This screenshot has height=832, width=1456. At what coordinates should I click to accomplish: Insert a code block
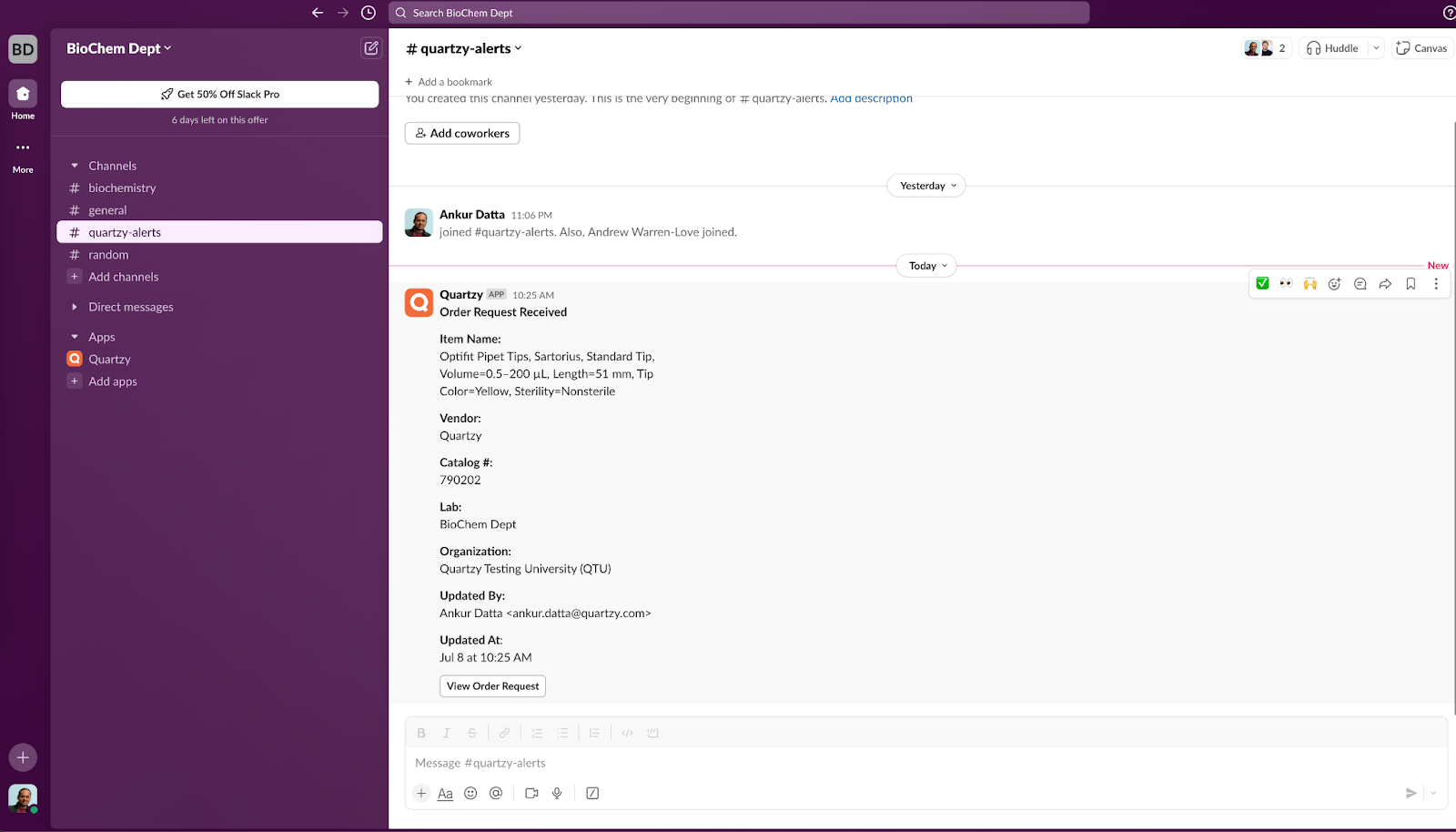tap(652, 733)
